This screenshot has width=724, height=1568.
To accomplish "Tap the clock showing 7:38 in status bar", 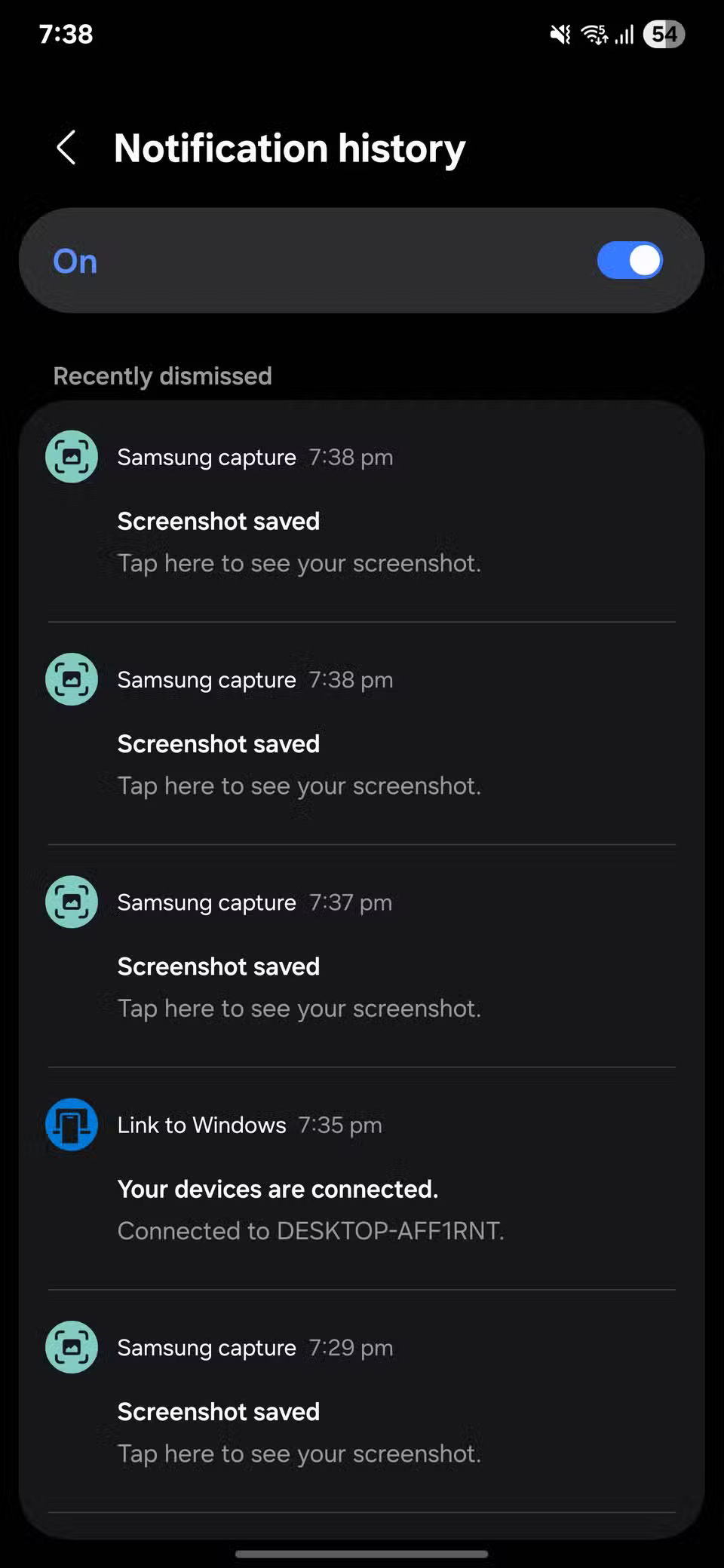I will pos(65,34).
